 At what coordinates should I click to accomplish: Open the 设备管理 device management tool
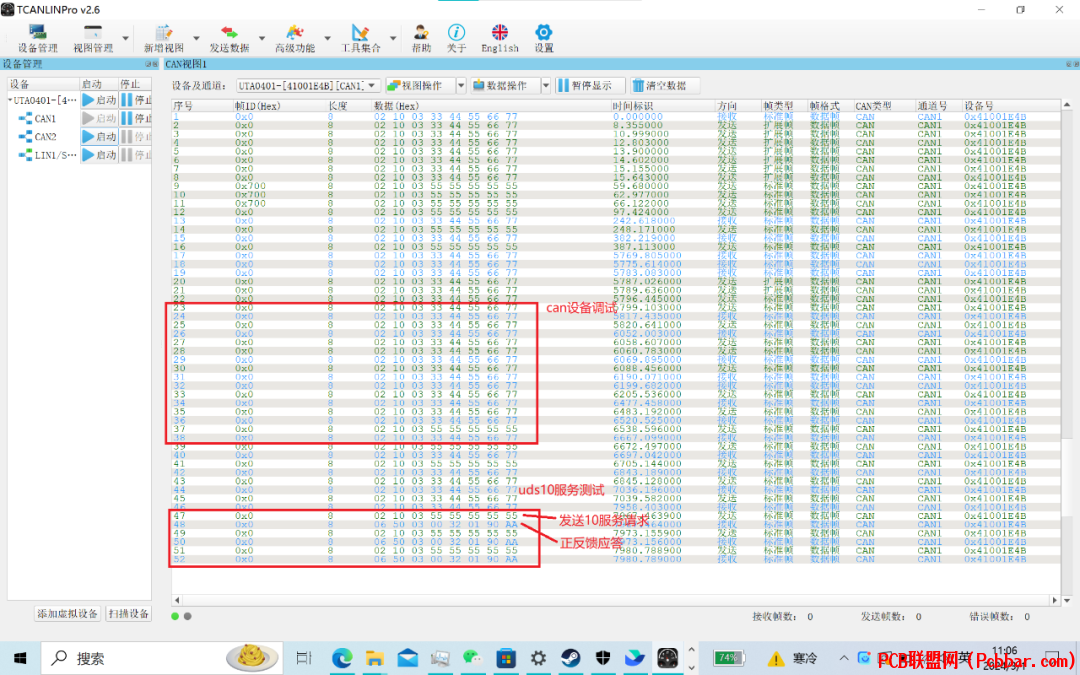38,39
